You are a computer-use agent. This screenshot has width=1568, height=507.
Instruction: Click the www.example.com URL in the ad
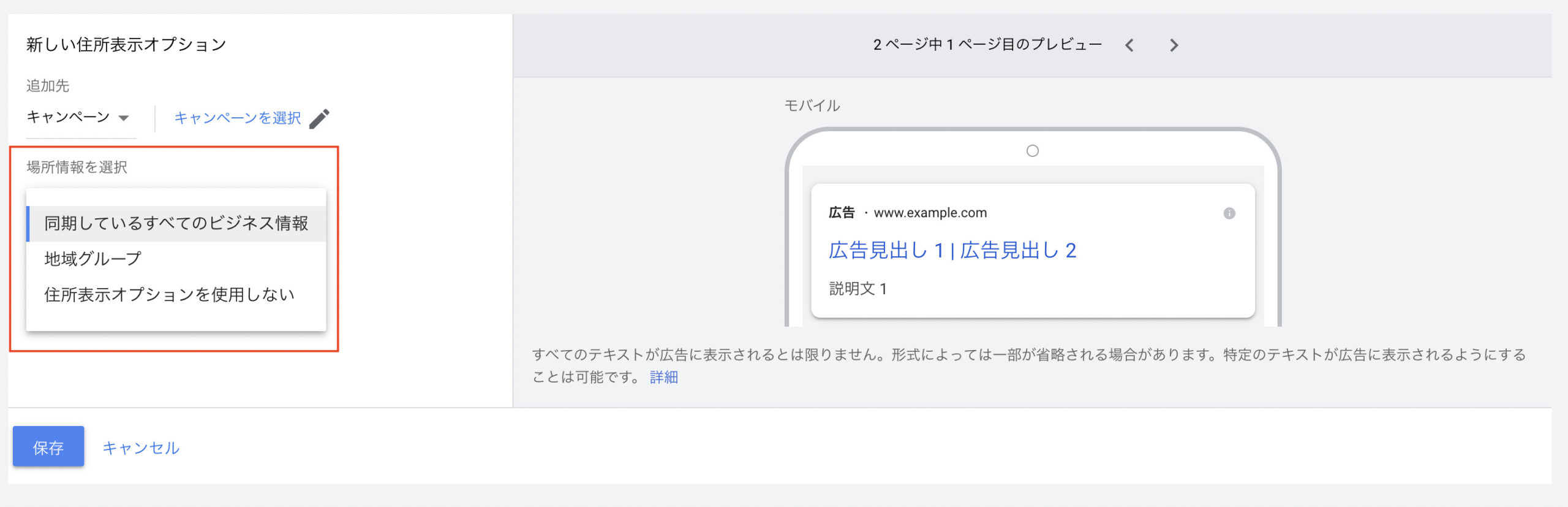point(930,213)
